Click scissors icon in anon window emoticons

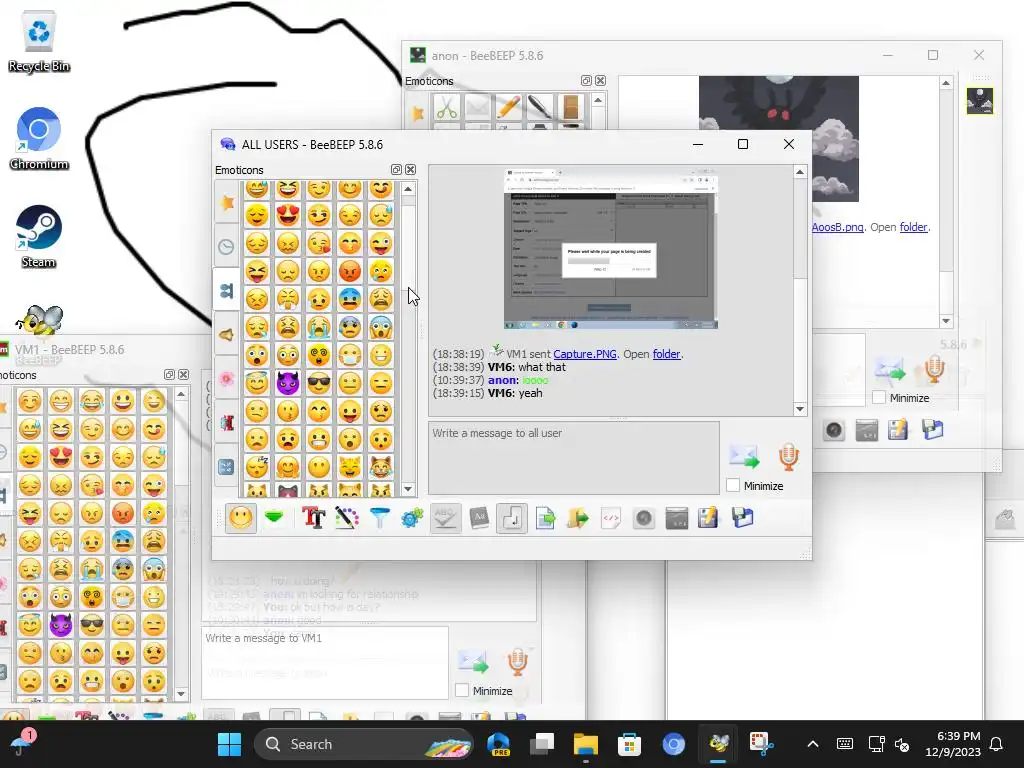click(x=447, y=107)
